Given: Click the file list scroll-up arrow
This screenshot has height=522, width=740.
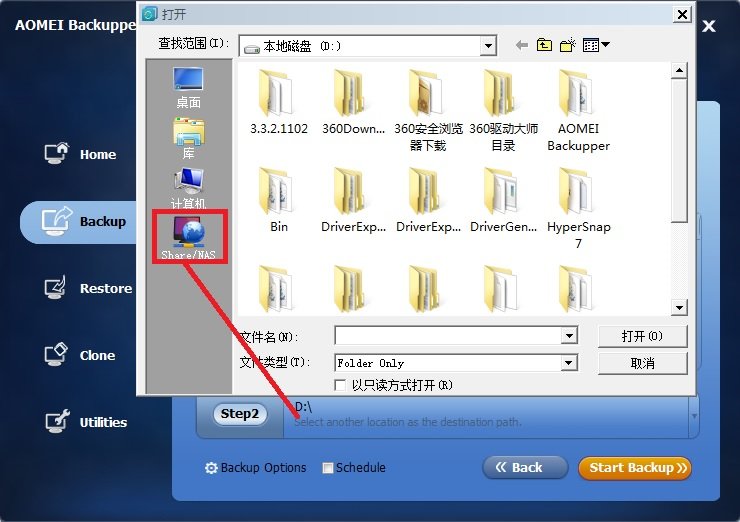Looking at the screenshot, I should (x=679, y=70).
